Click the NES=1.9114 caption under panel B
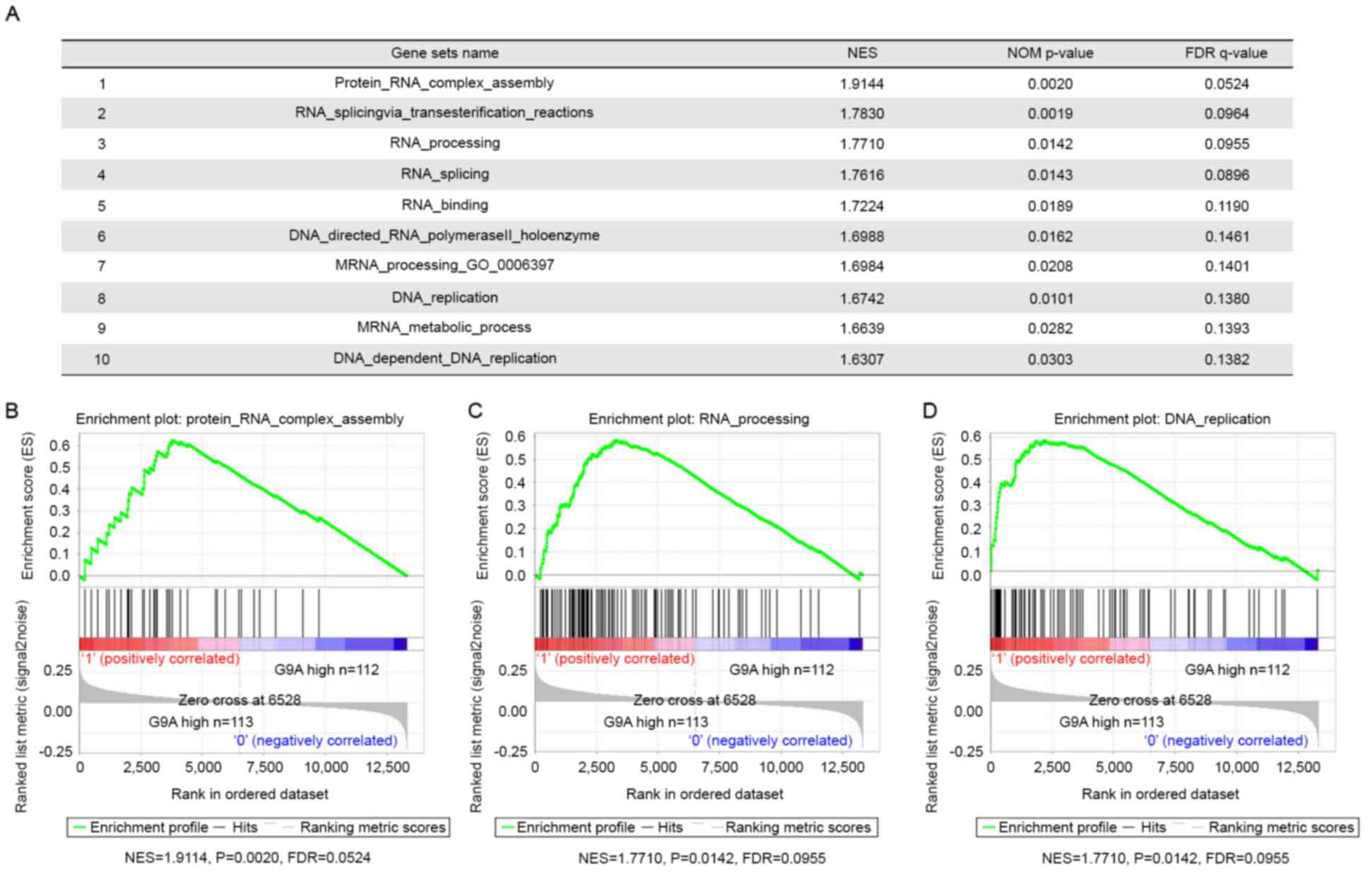Image resolution: width=1372 pixels, height=874 pixels. (x=247, y=858)
